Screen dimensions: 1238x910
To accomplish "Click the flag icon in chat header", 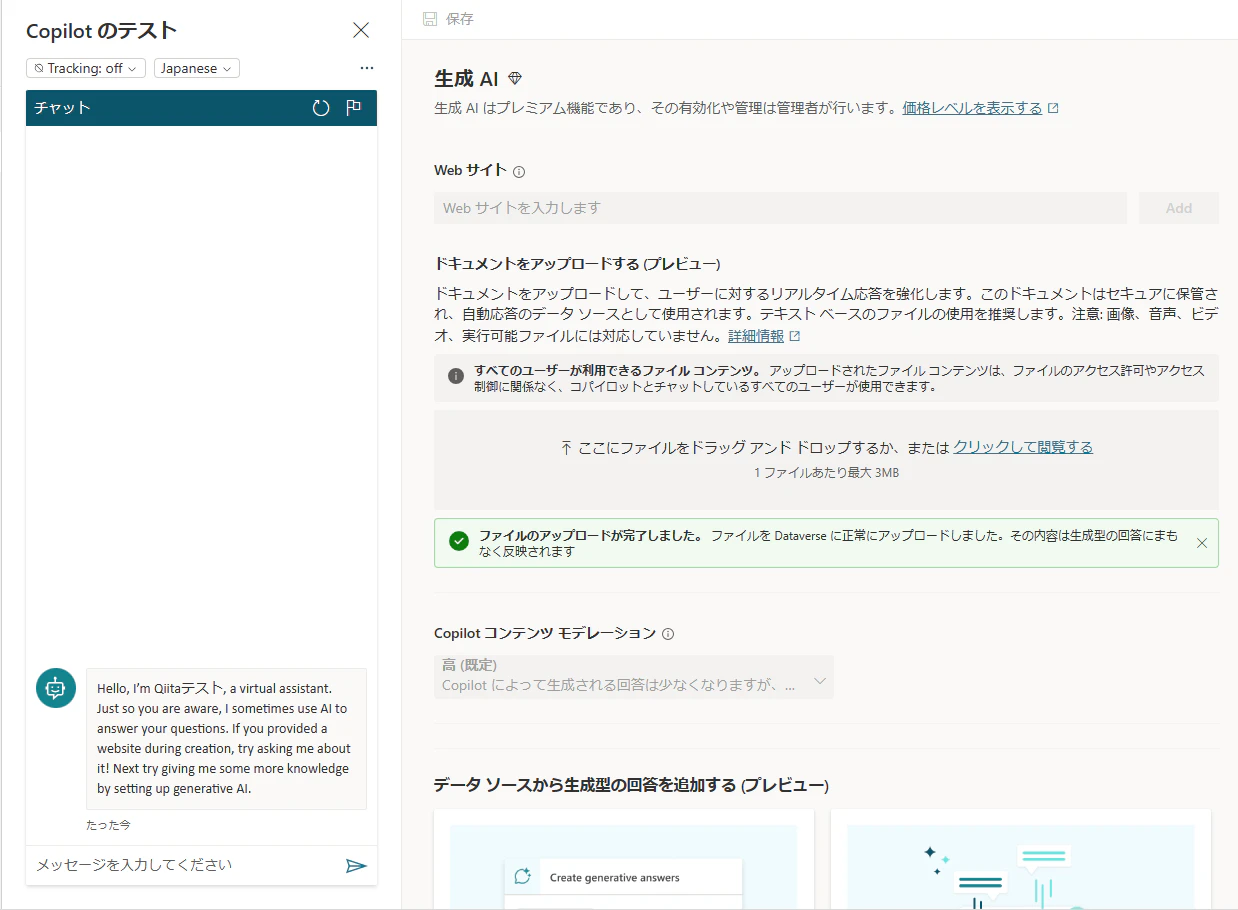I will [353, 108].
